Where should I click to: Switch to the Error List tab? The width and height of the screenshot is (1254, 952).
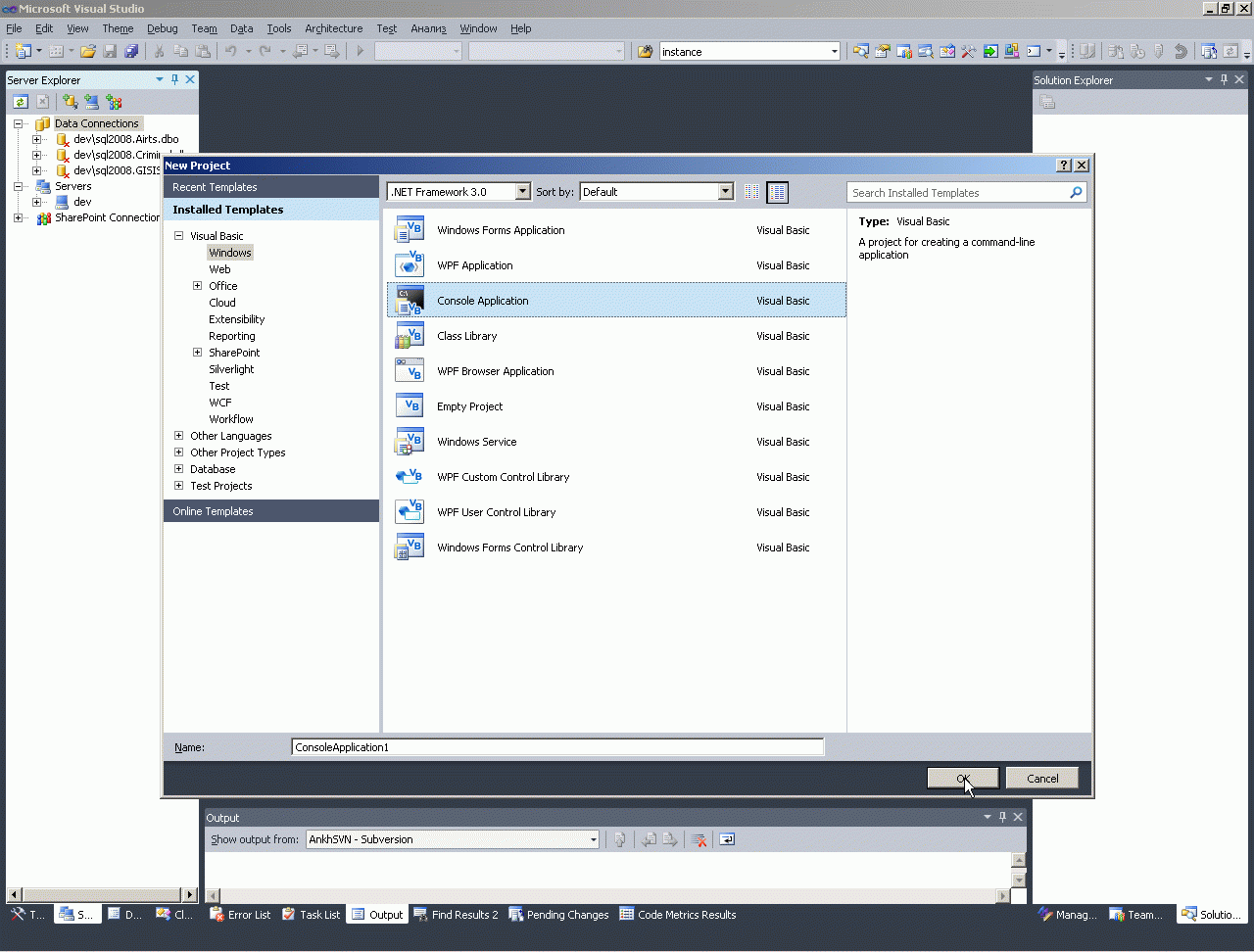click(240, 915)
